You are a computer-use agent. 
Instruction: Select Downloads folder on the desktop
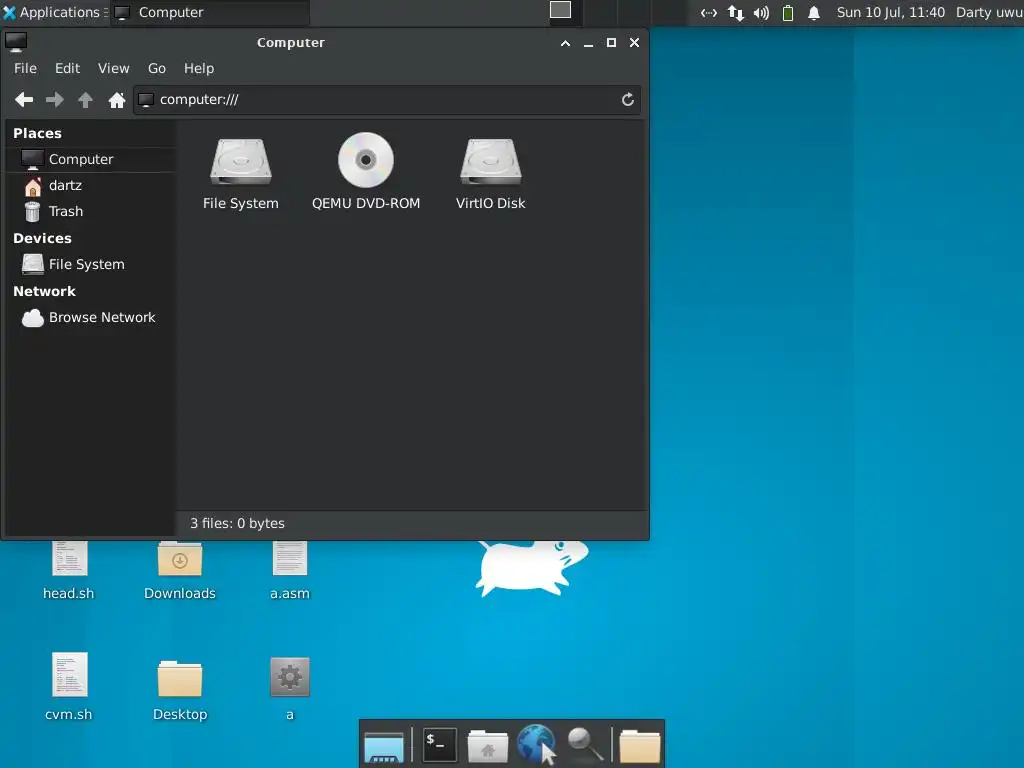click(180, 570)
